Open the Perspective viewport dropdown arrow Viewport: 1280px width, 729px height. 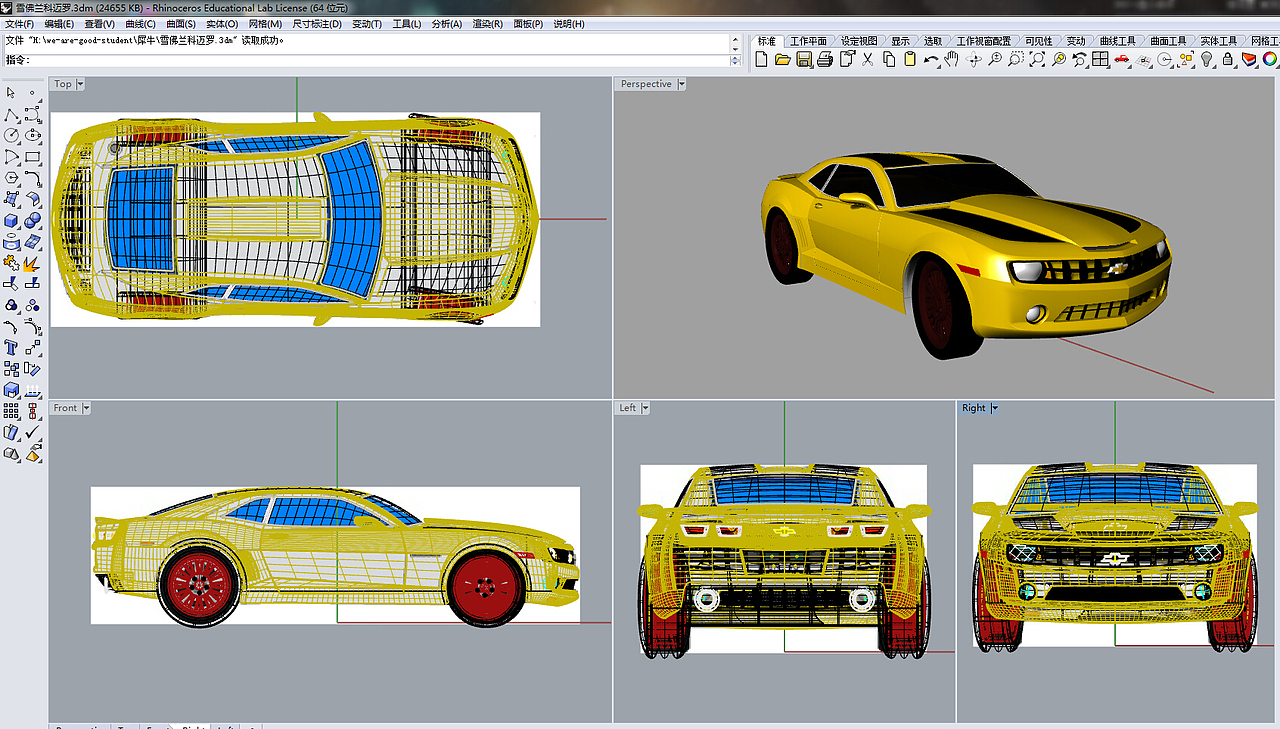[682, 84]
